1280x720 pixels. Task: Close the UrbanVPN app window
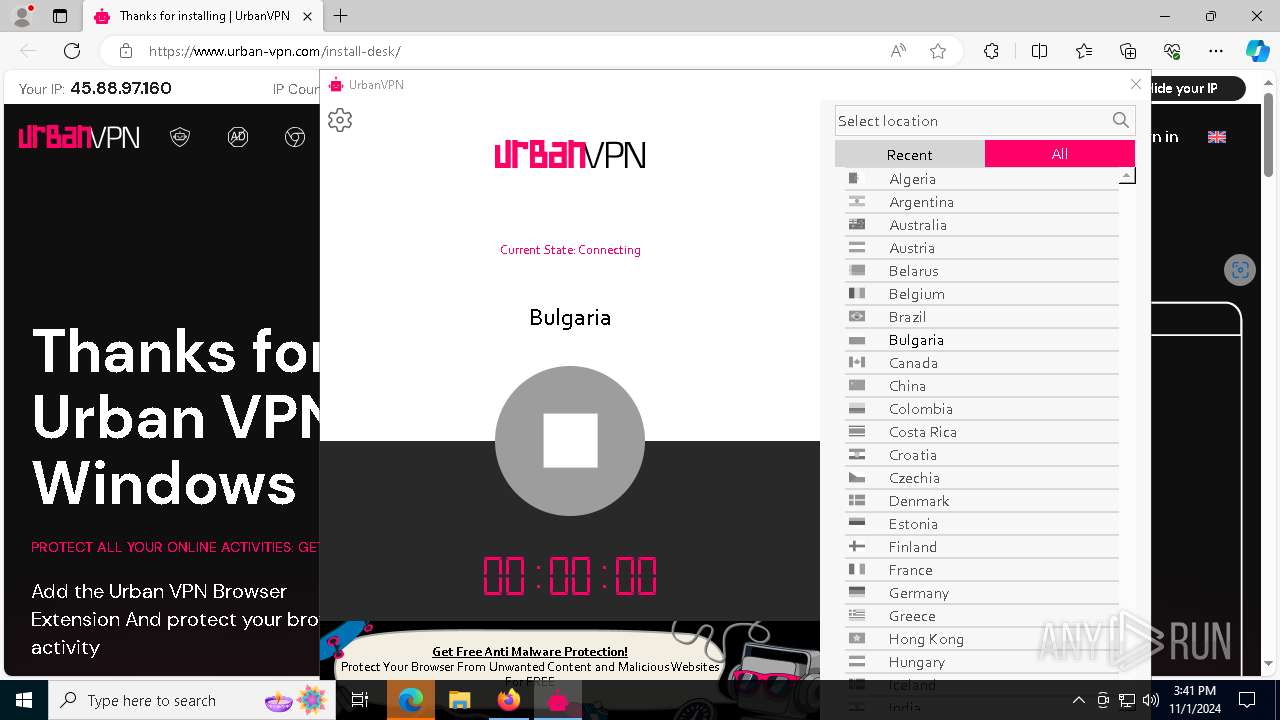tap(1135, 84)
